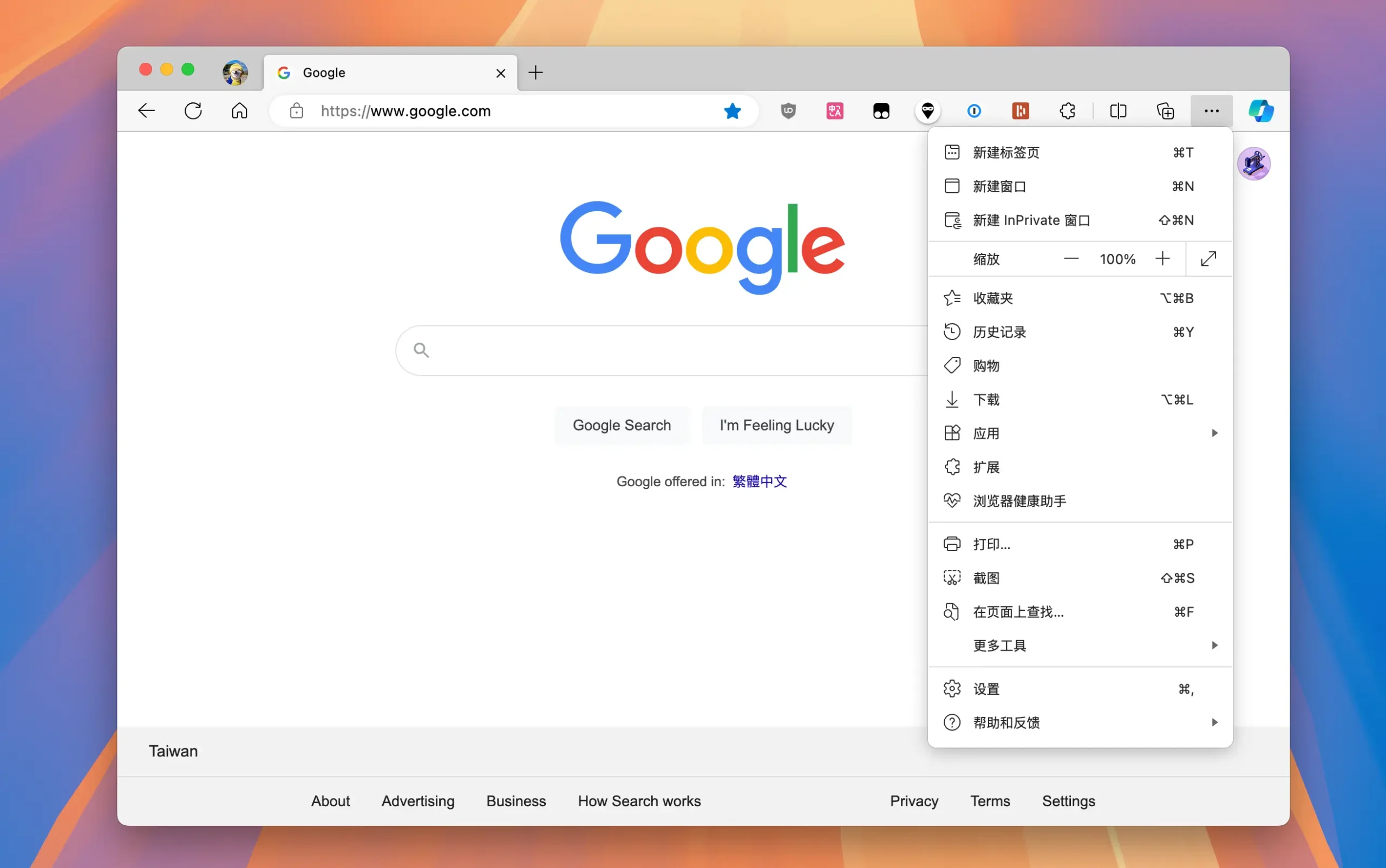Click the Taiwan location text
The width and height of the screenshot is (1386, 868).
[x=173, y=752]
